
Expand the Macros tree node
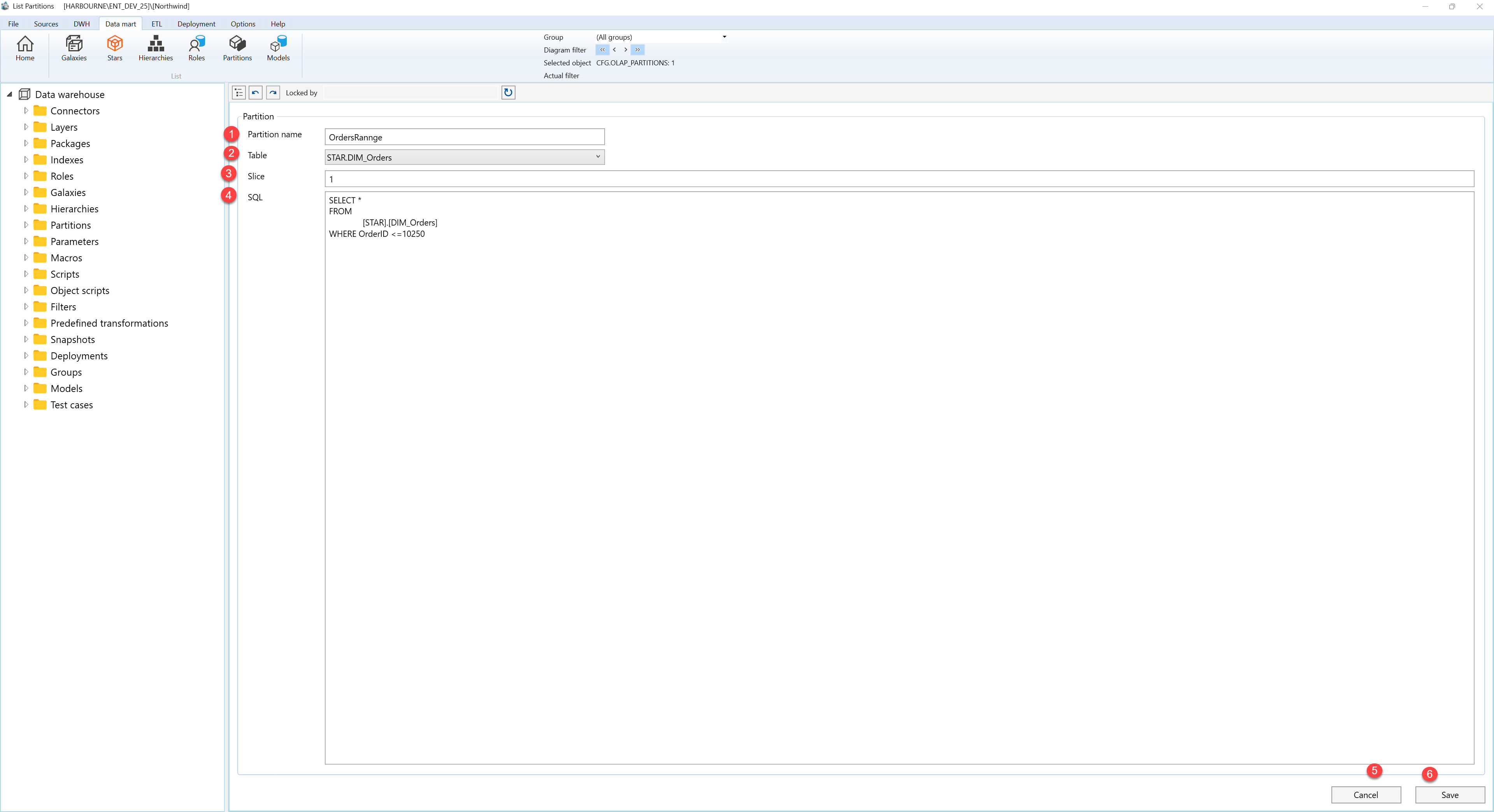(x=26, y=257)
